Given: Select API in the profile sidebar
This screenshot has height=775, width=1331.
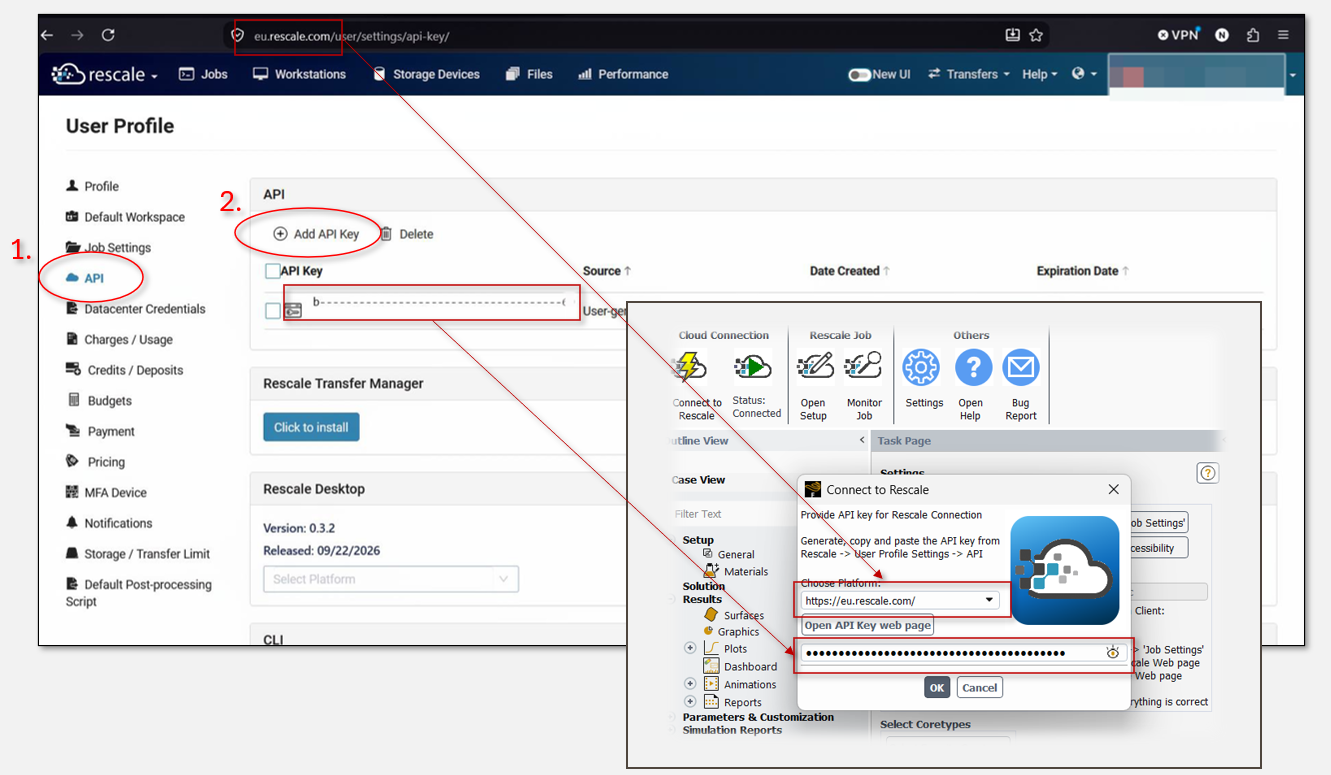Looking at the screenshot, I should (85, 278).
